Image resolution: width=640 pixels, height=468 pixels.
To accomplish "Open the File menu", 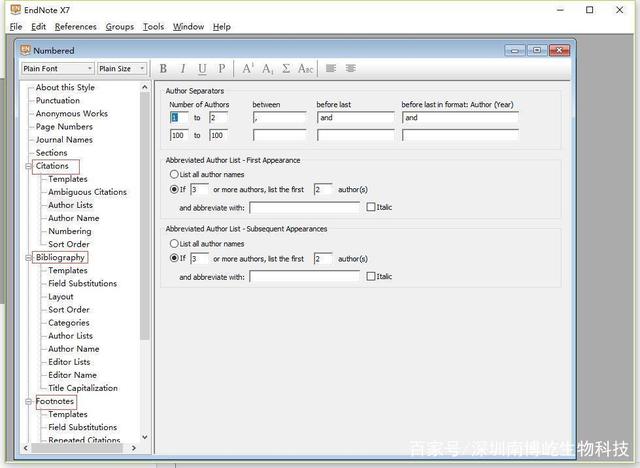I will click(16, 27).
